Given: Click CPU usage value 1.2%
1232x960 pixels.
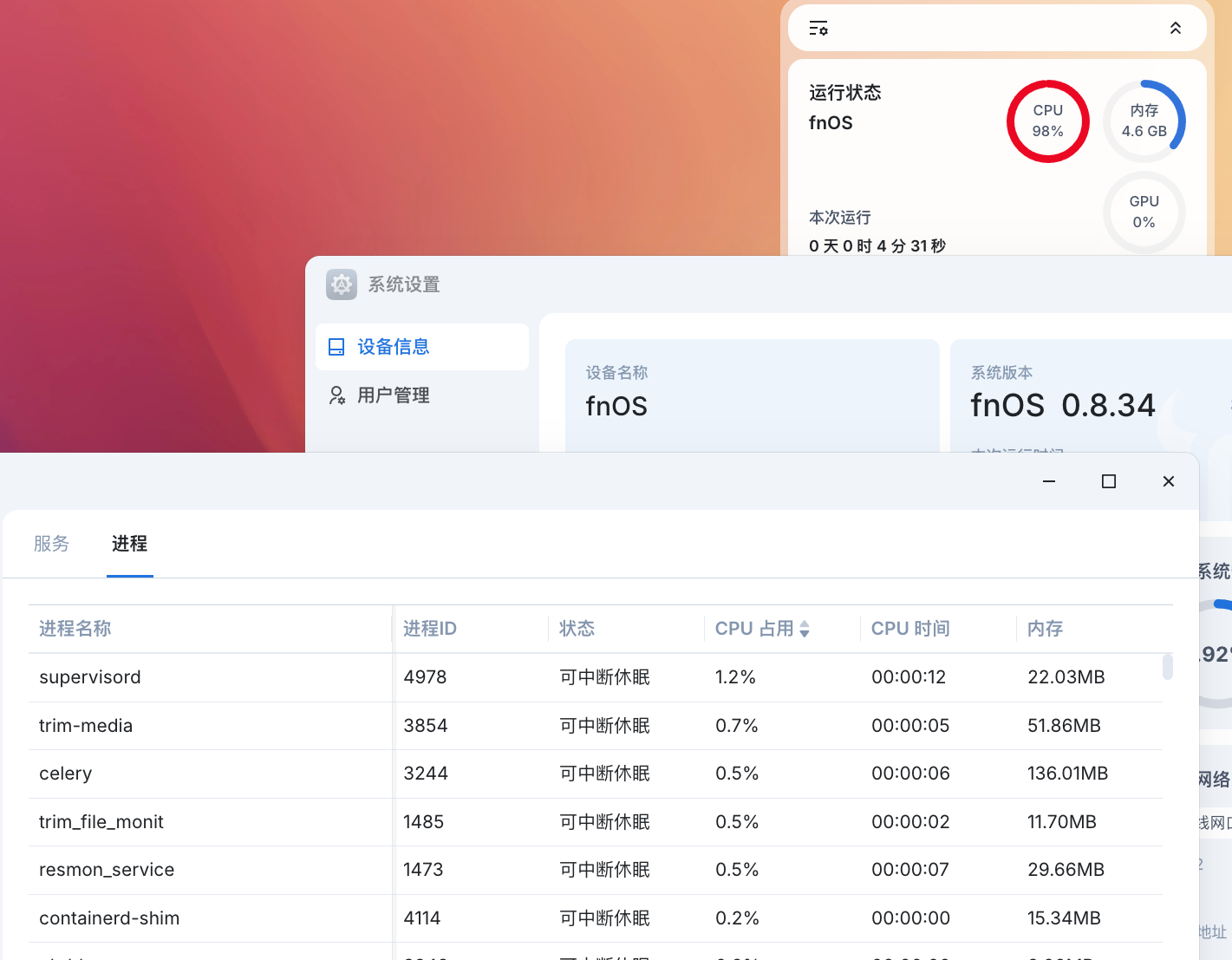Looking at the screenshot, I should [735, 677].
